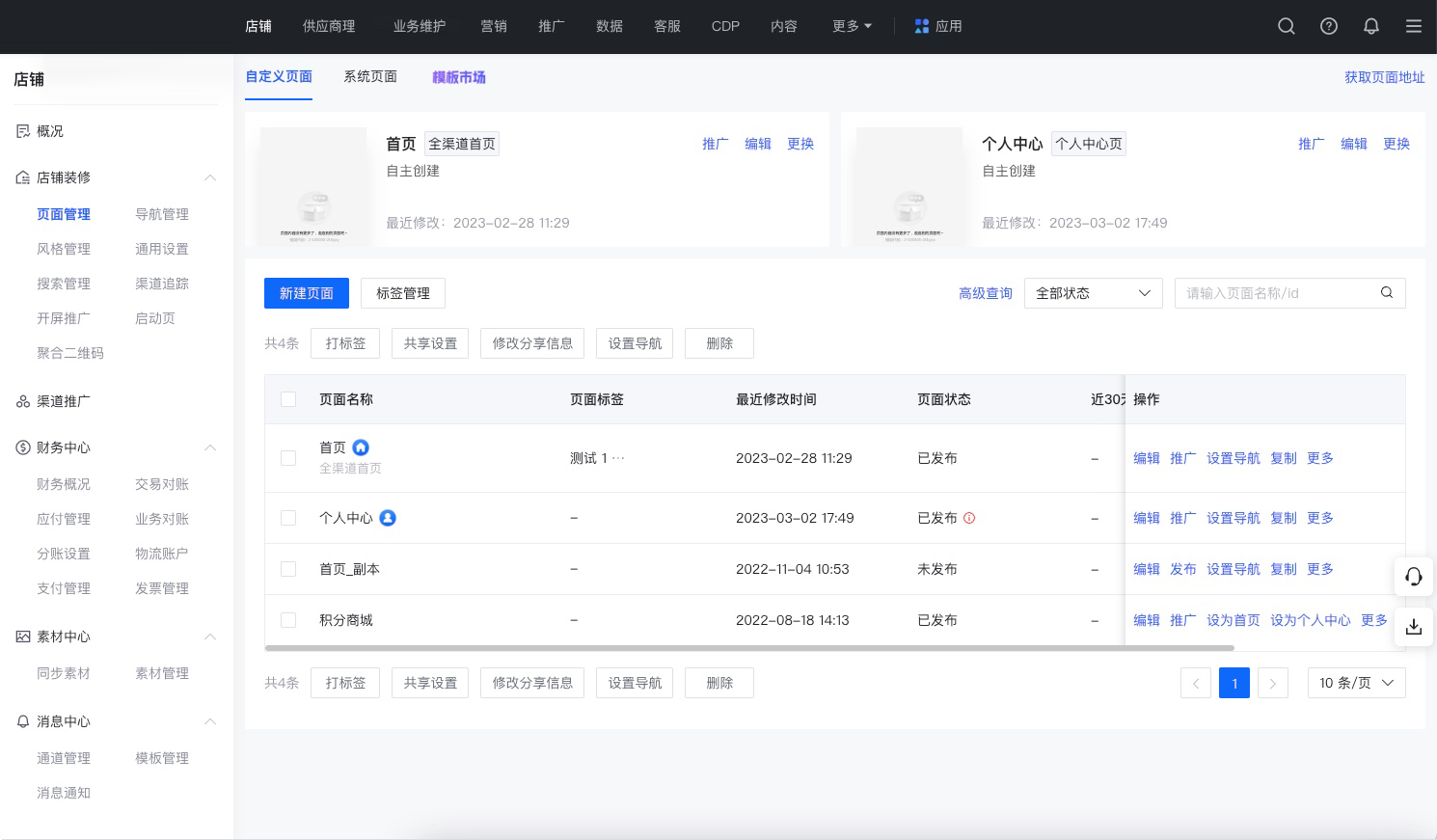Collapse the 店铺装修 sidebar section

(x=210, y=177)
